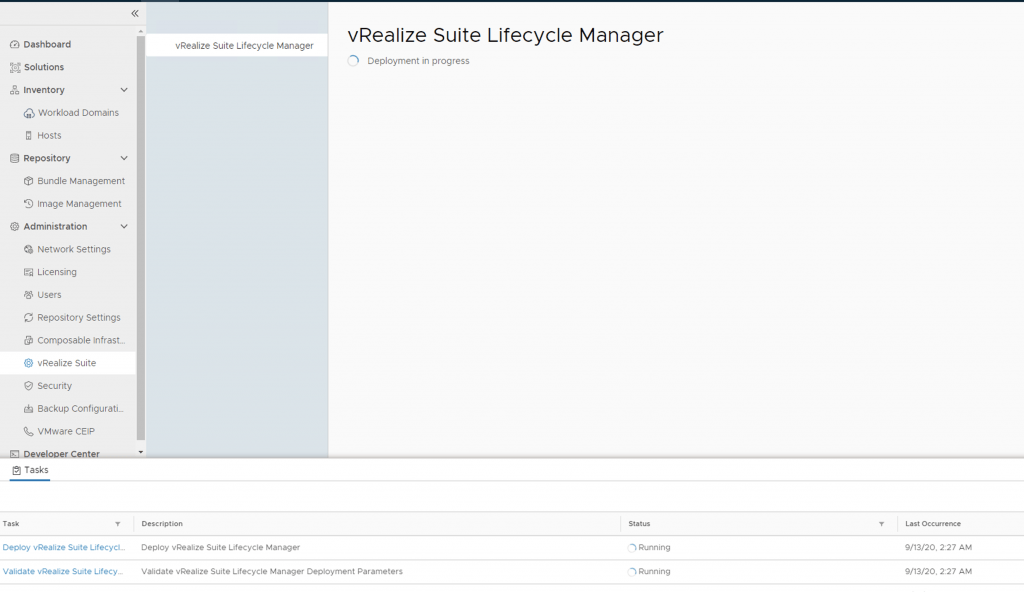Screen dimensions: 1024x592
Task: Click the Image Management icon
Action: [29, 204]
